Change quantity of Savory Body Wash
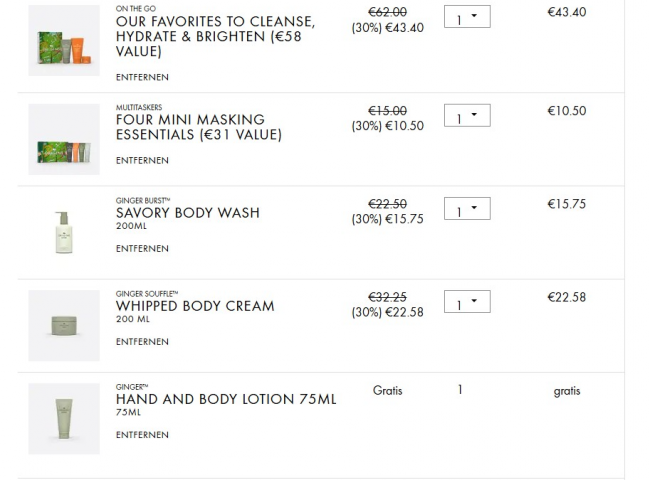 click(x=467, y=211)
